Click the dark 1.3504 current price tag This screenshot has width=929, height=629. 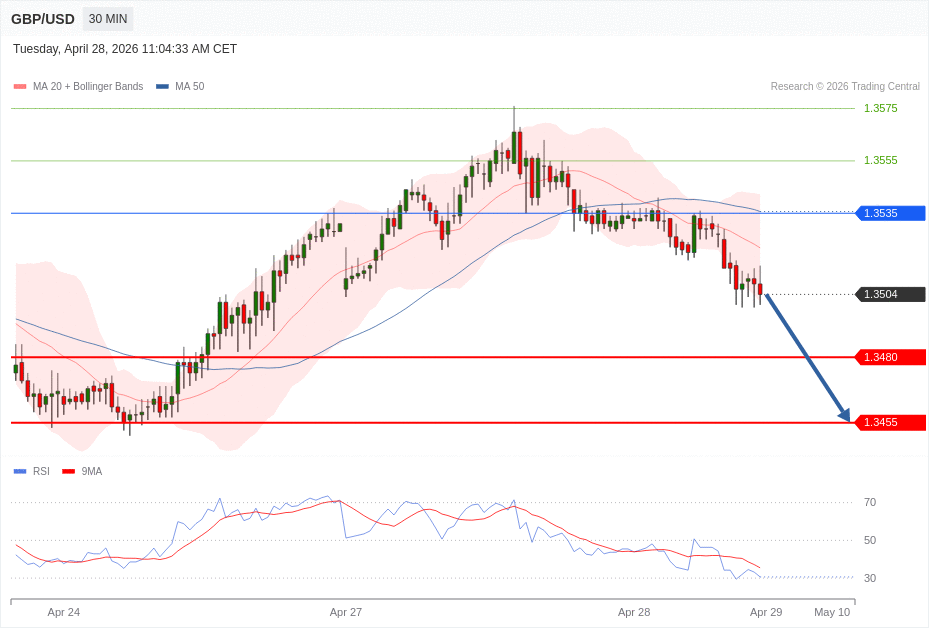coord(890,294)
